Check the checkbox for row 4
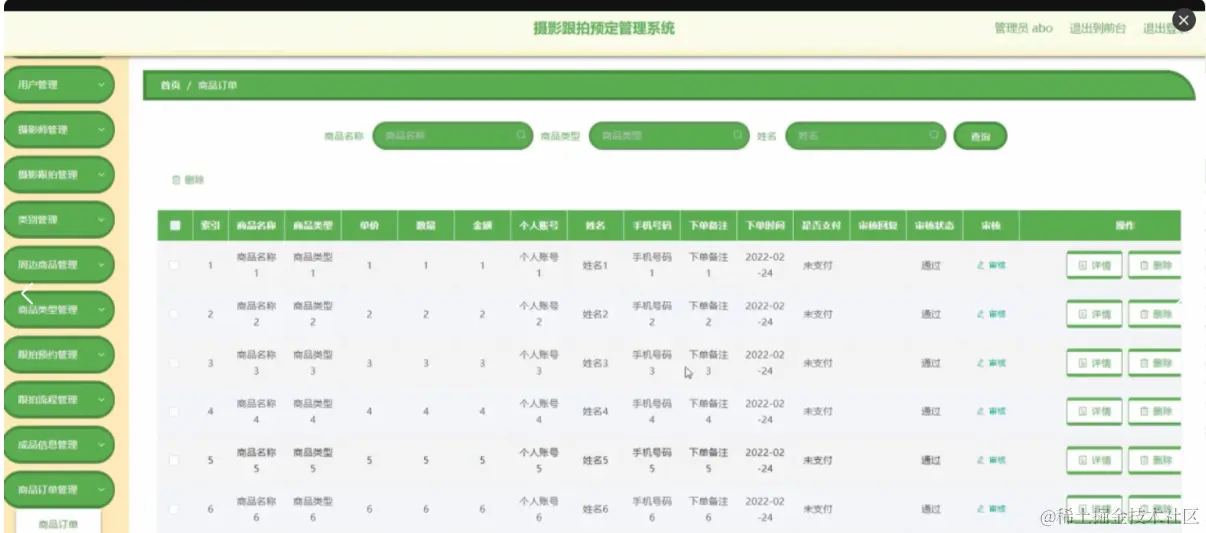This screenshot has height=533, width=1206. coord(175,411)
